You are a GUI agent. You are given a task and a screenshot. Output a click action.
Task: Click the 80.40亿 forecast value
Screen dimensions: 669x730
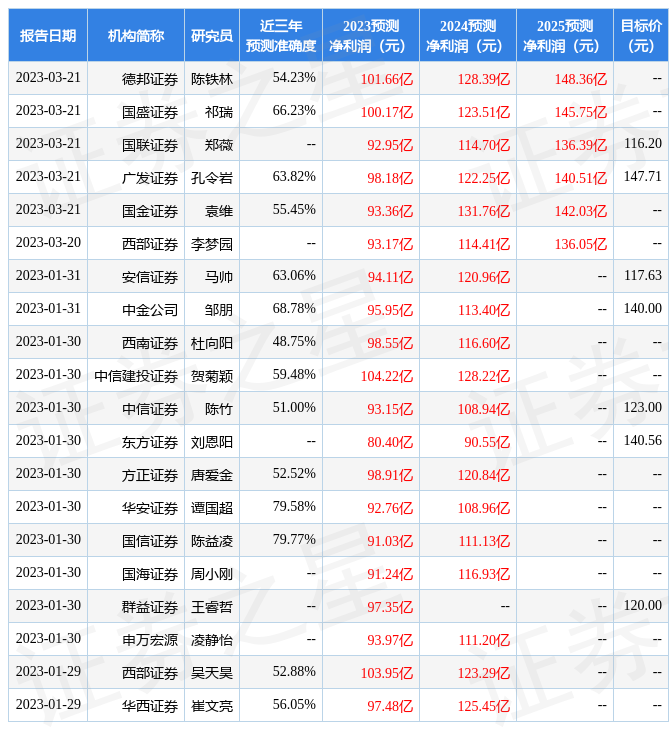(390, 442)
